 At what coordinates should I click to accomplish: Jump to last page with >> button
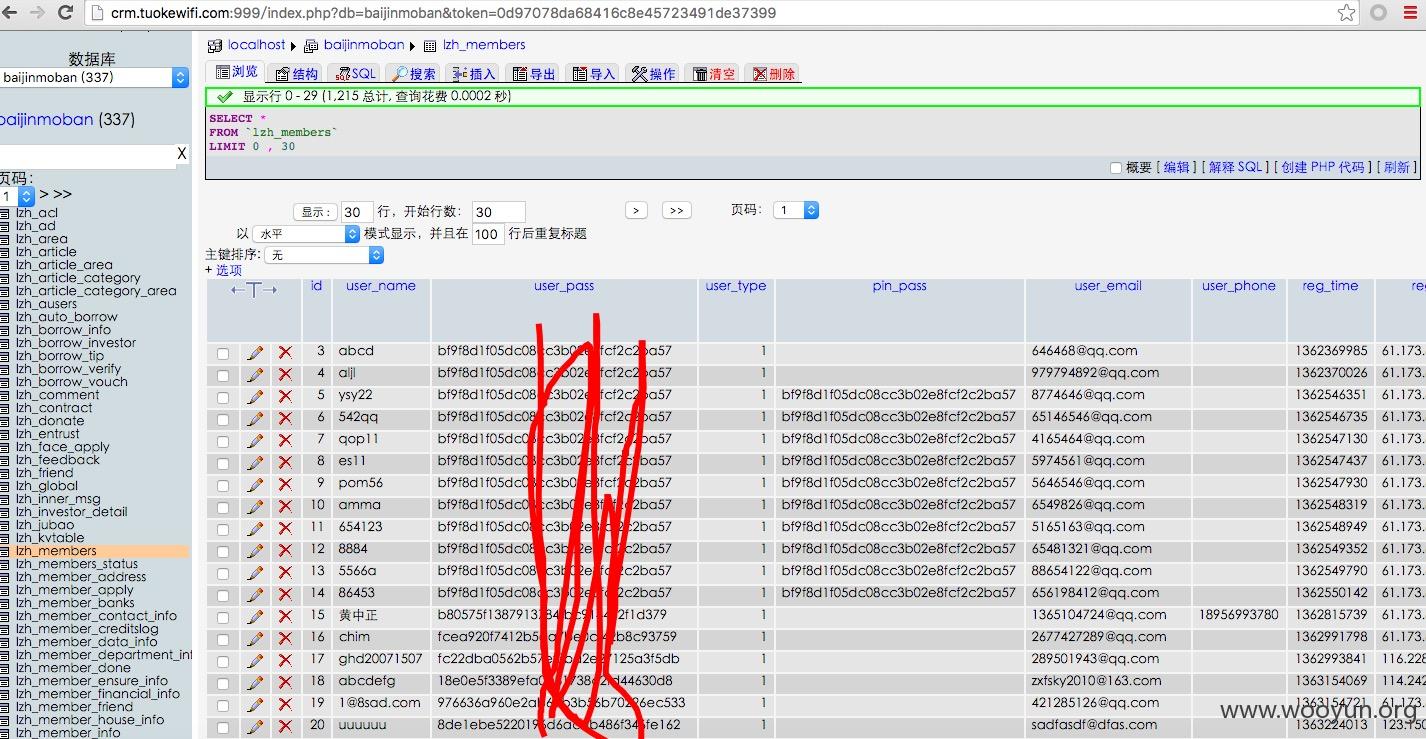pyautogui.click(x=677, y=210)
